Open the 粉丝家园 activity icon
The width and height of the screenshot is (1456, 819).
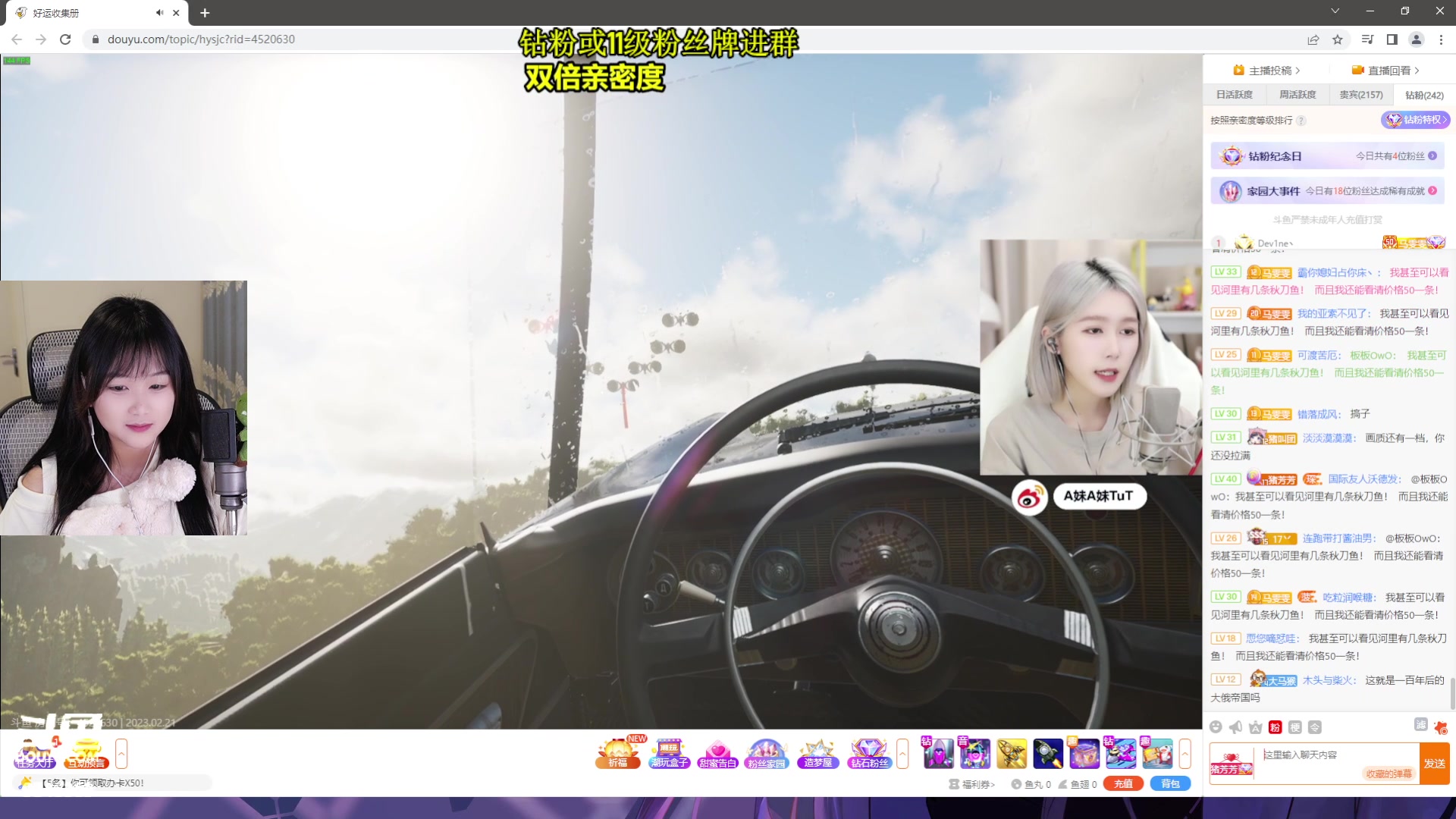click(x=767, y=753)
